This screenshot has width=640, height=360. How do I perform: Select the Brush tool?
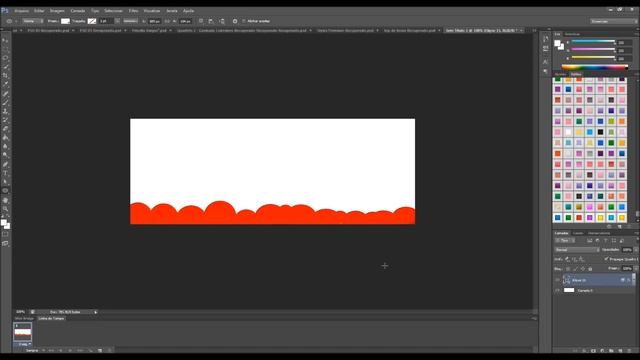[5, 102]
